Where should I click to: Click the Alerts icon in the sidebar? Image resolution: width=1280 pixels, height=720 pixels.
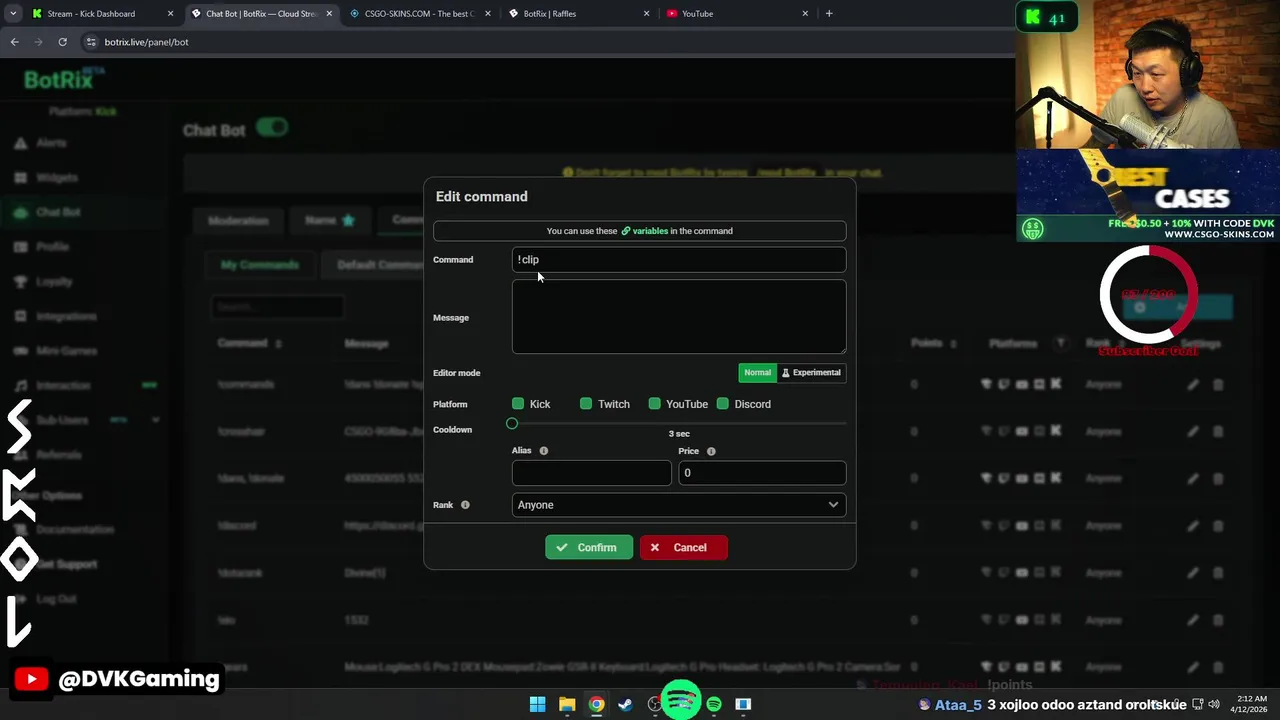pos(20,143)
